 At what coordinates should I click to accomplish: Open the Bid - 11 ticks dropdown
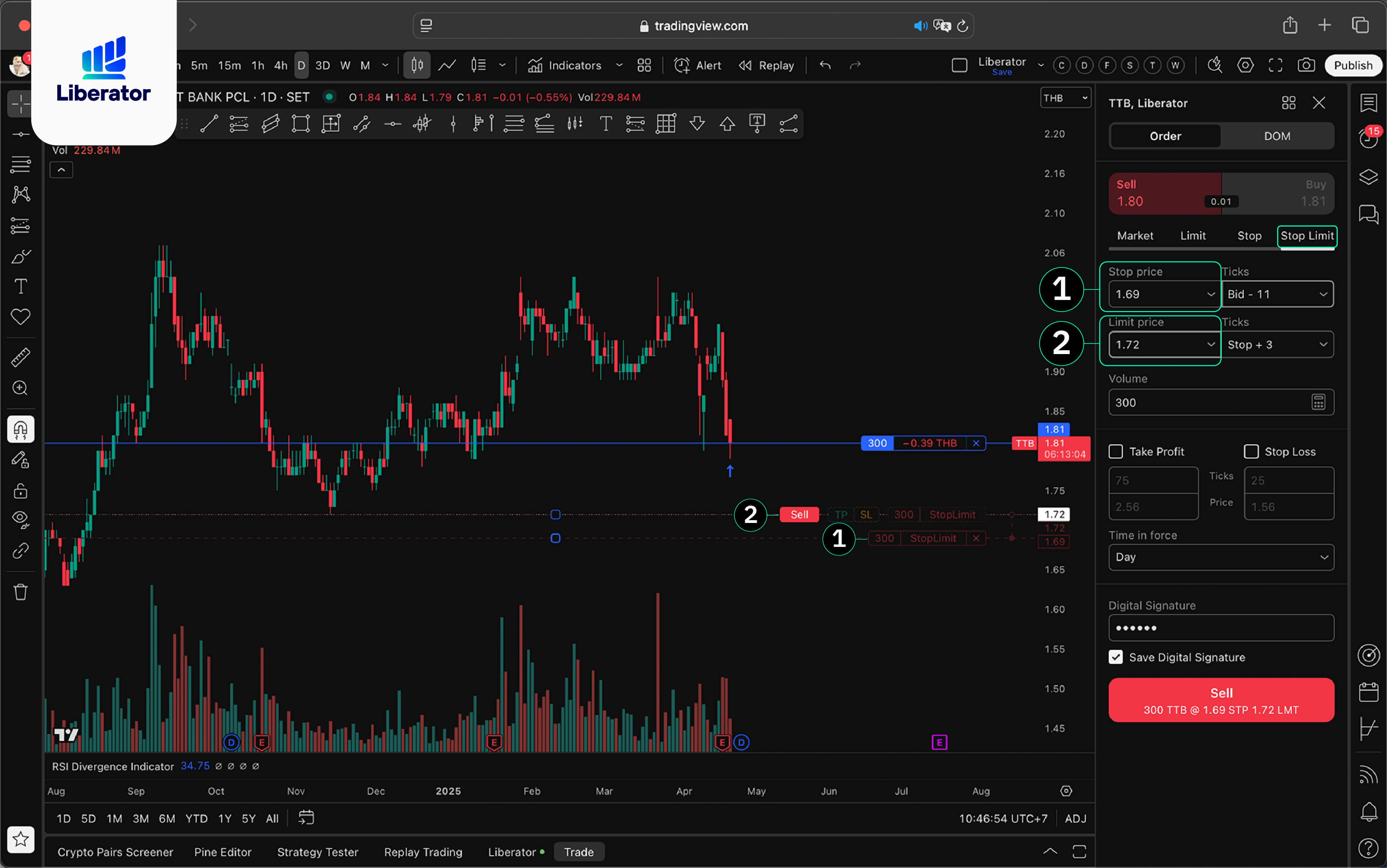[x=1277, y=294]
